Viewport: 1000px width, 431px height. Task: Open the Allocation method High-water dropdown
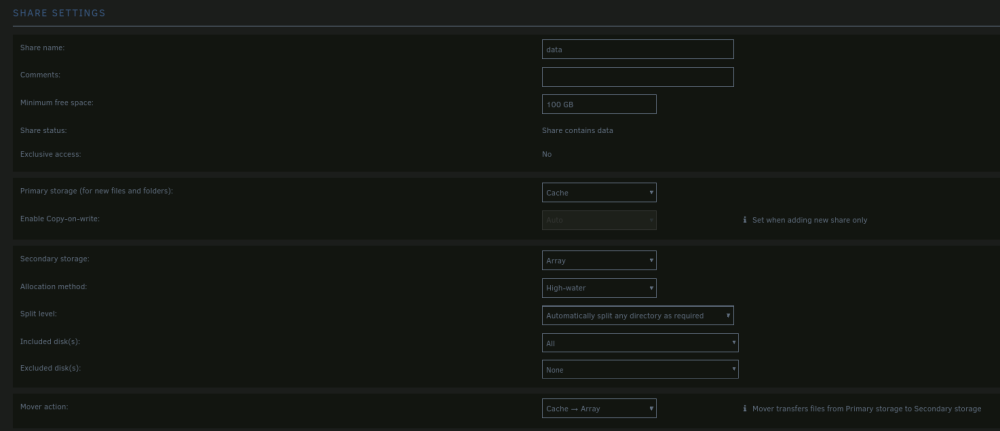click(599, 288)
